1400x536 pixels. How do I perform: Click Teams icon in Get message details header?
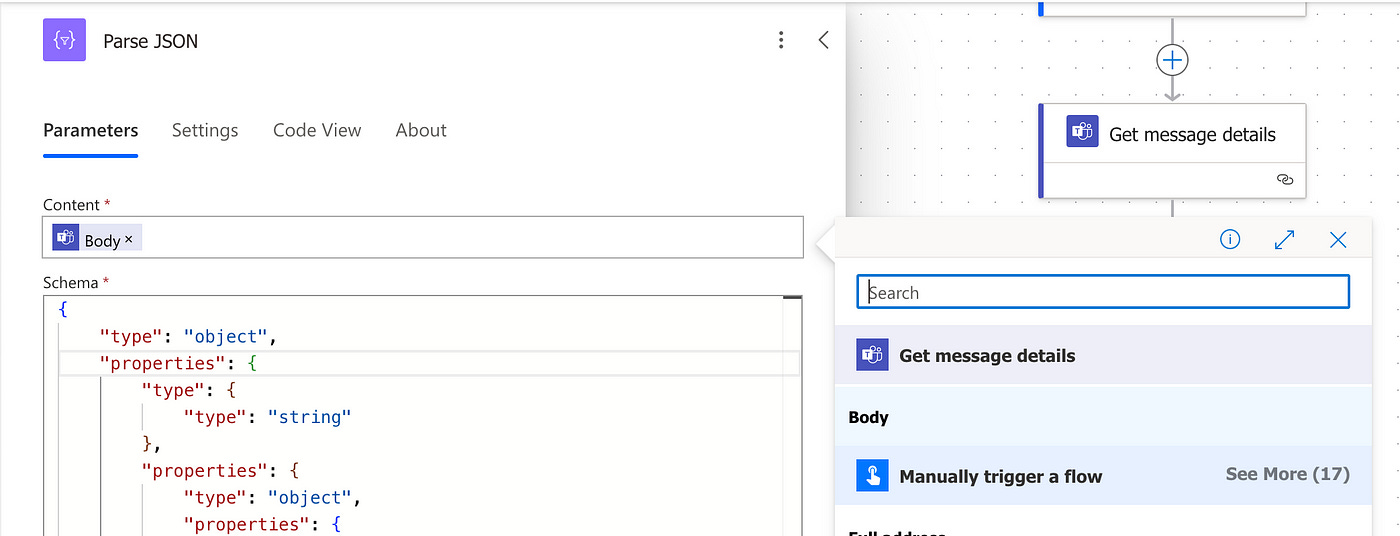tap(872, 355)
